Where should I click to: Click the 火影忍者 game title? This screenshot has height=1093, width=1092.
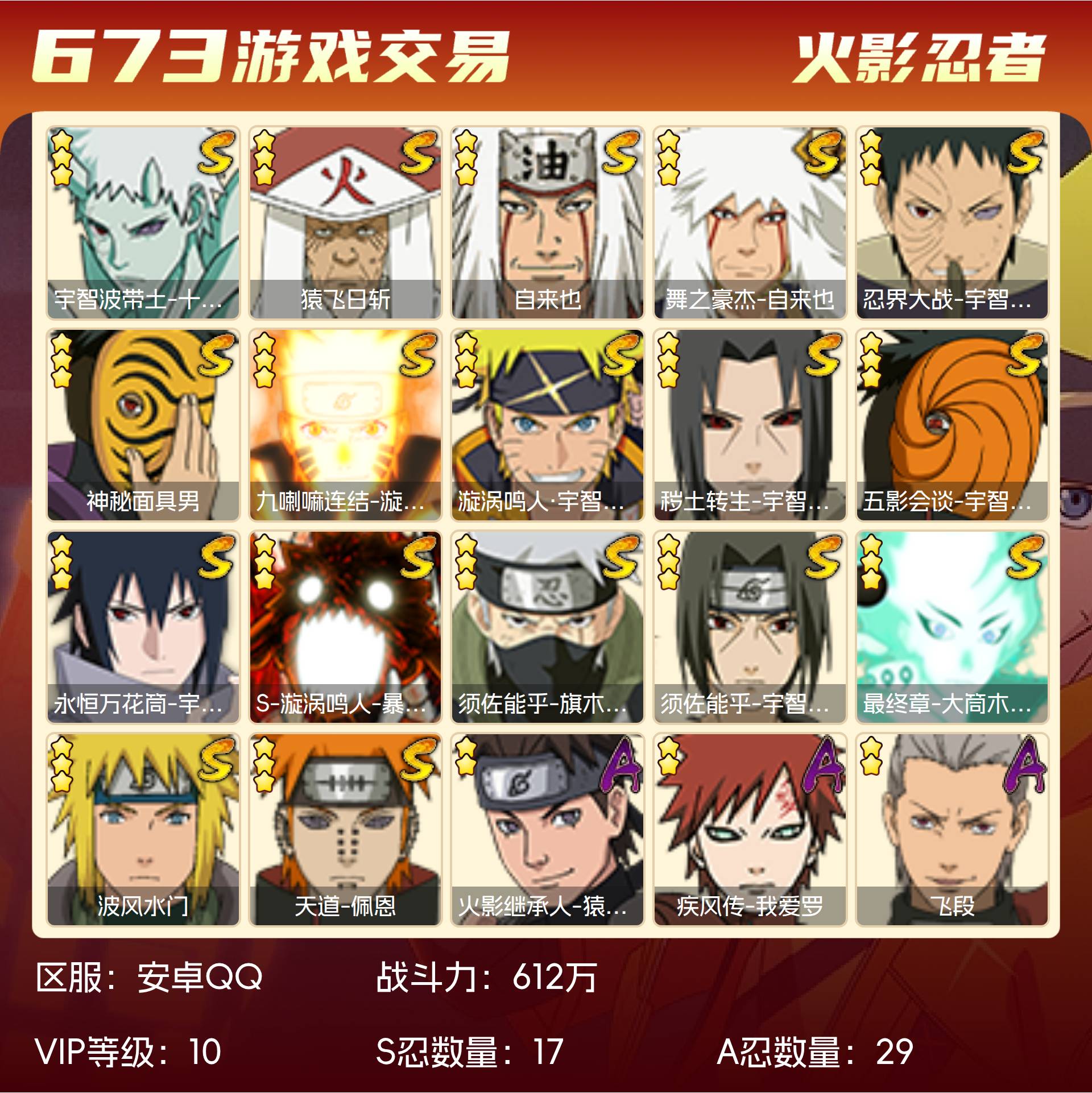pyautogui.click(x=919, y=58)
